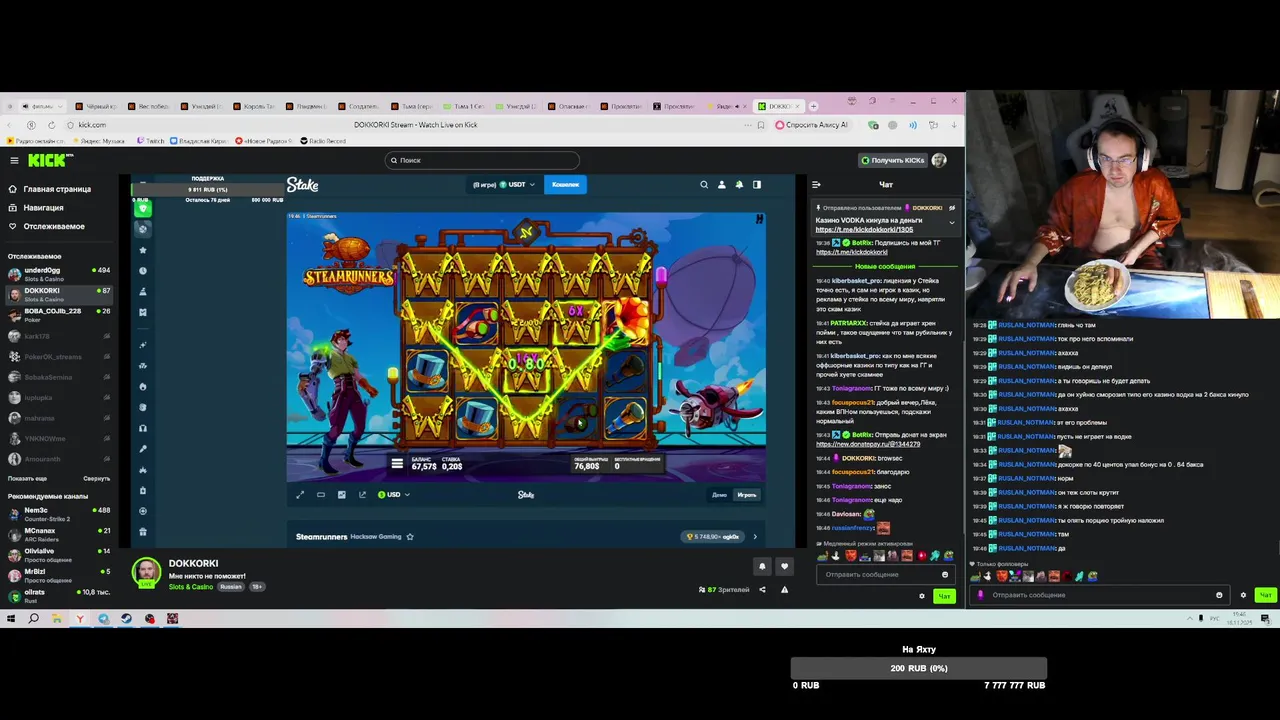Show more followed channels
The height and width of the screenshot is (720, 1280).
click(27, 478)
